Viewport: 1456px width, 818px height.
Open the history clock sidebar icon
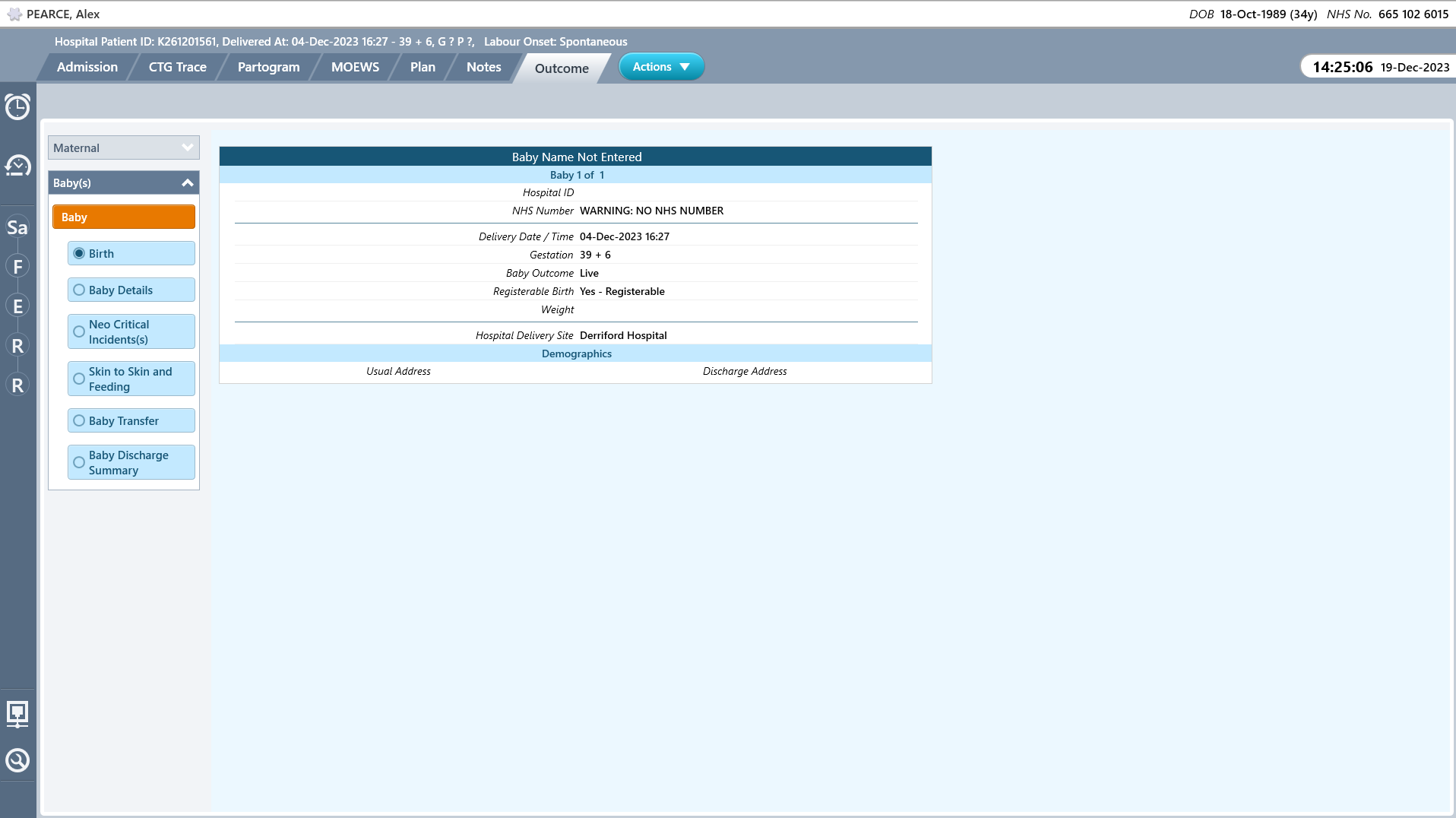point(17,165)
